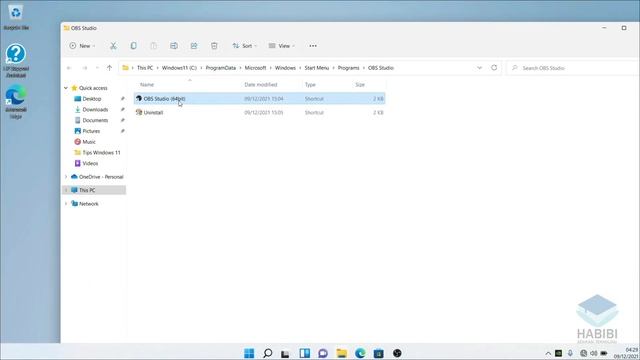Go up one folder with the up arrow
640x360 pixels.
click(109, 68)
